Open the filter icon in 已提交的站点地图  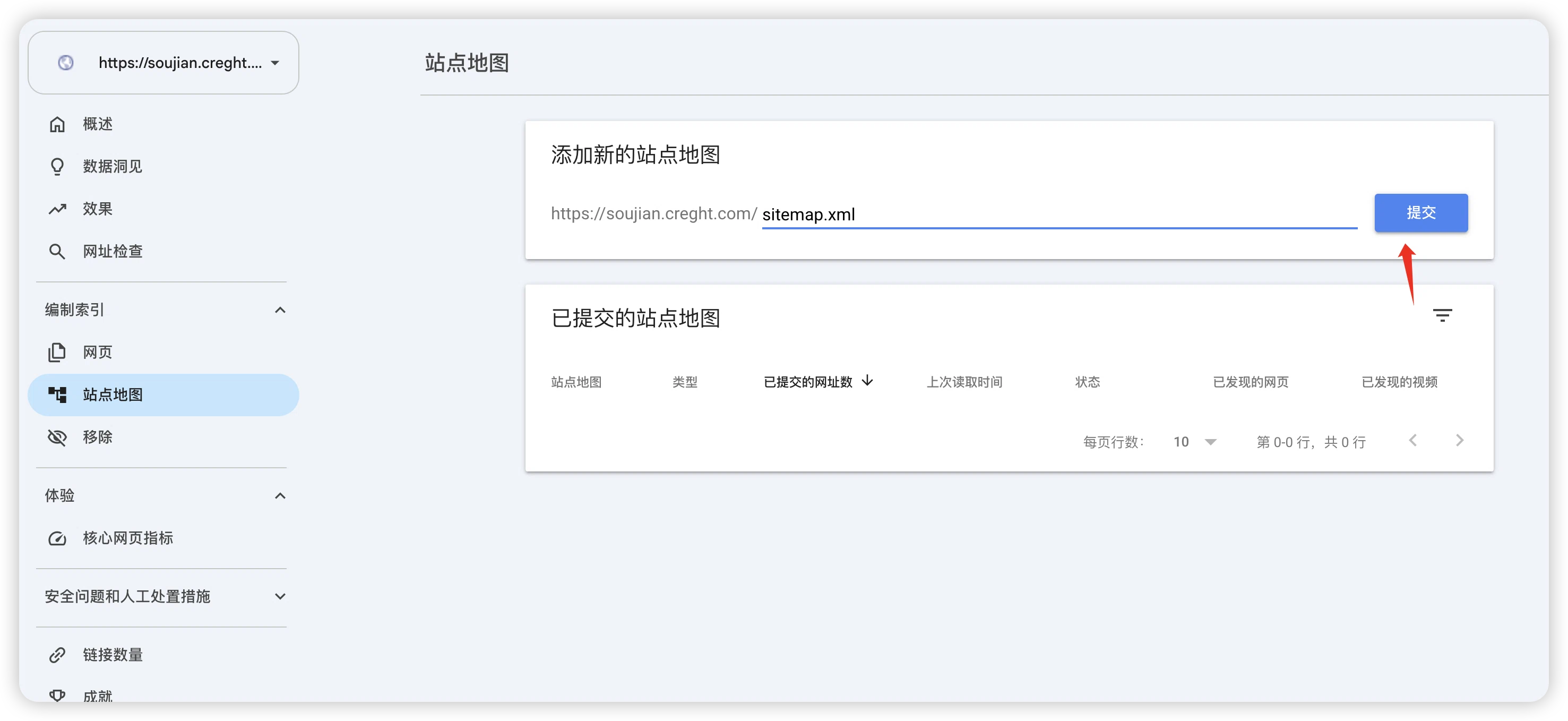tap(1442, 315)
